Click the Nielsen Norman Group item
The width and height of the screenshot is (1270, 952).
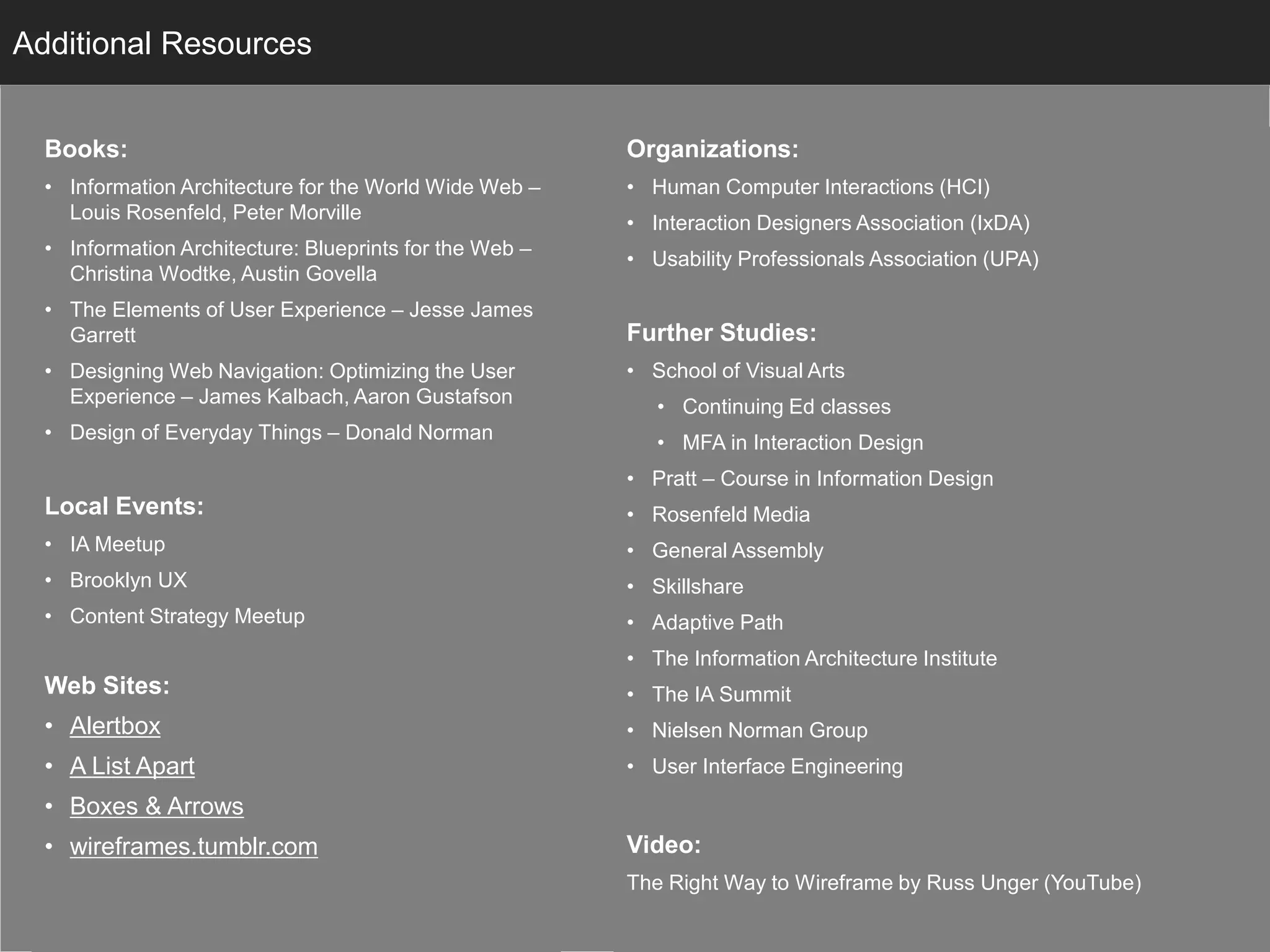(x=760, y=730)
